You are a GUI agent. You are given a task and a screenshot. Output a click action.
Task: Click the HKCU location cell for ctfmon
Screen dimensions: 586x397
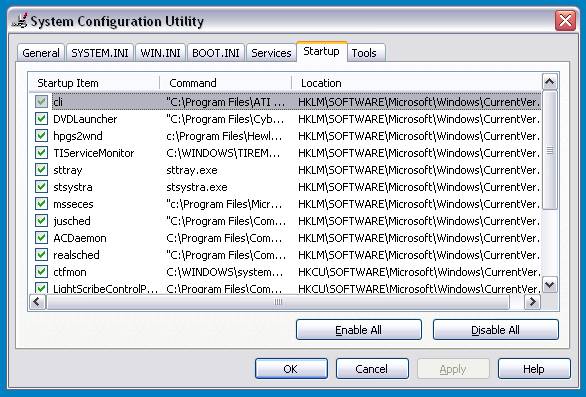click(419, 272)
